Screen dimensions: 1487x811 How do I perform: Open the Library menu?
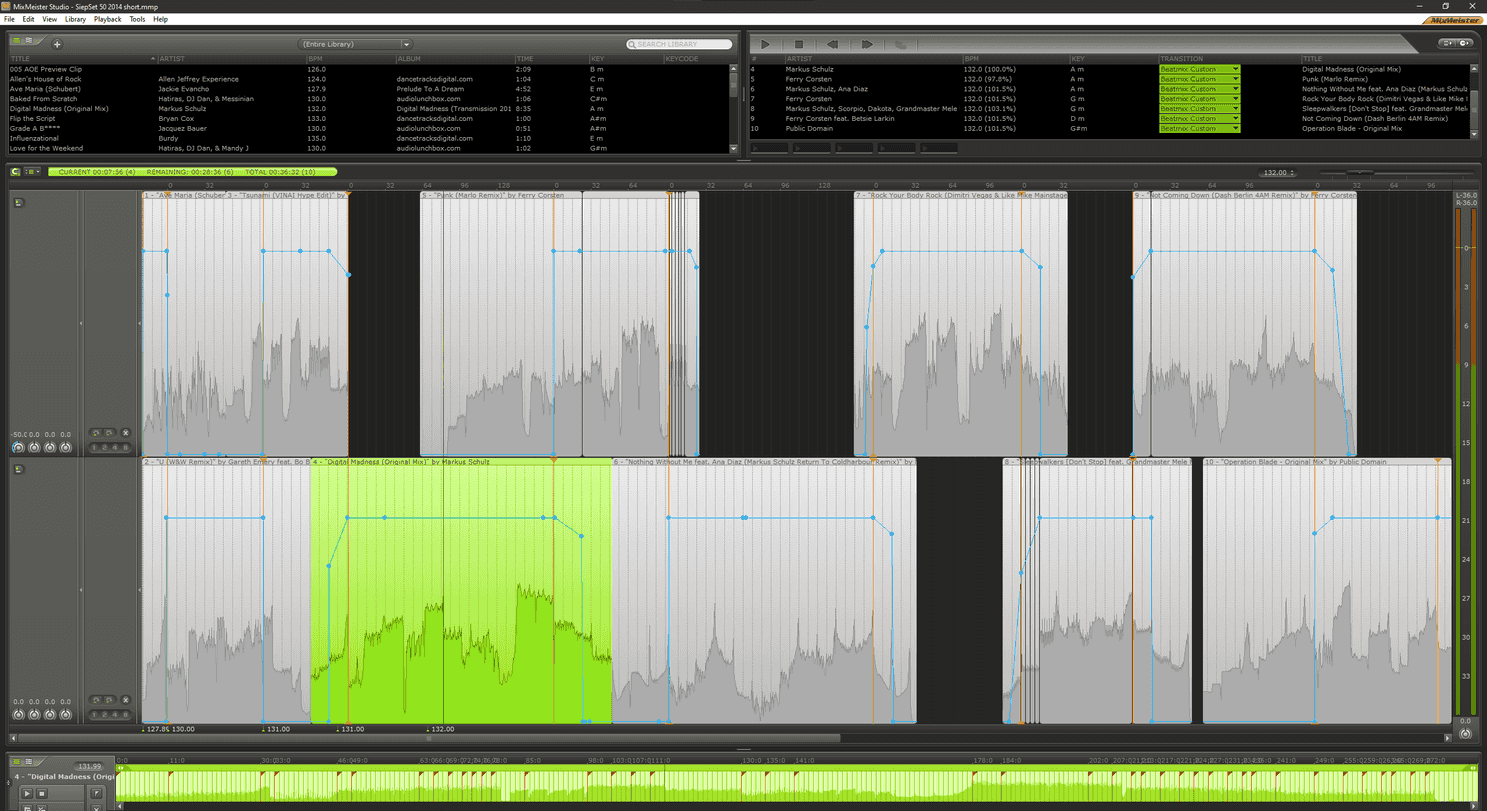(75, 19)
